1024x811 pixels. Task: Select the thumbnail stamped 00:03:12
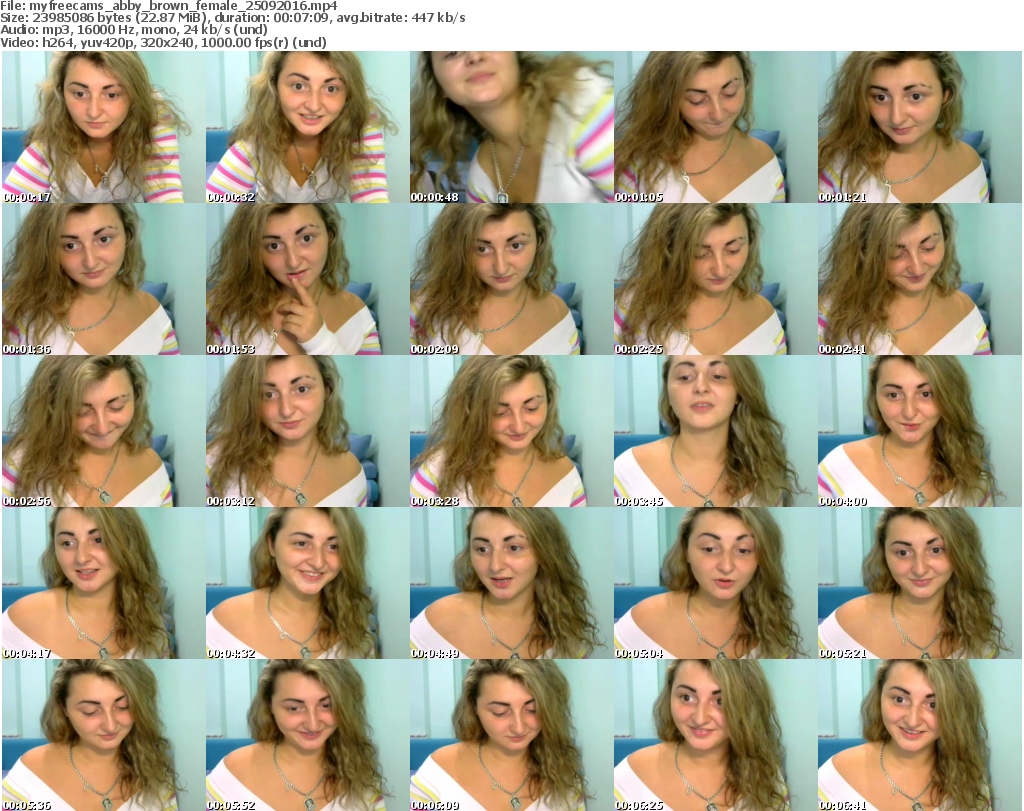coord(308,431)
